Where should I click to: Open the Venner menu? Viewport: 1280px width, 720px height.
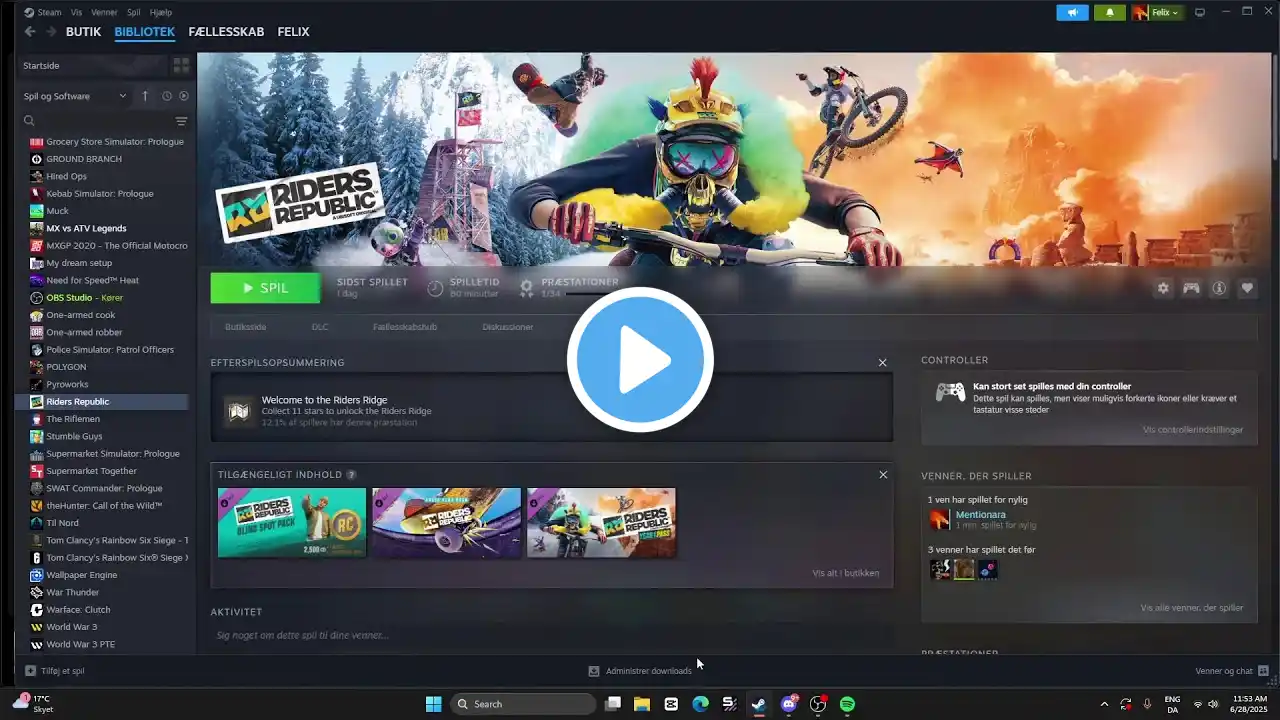click(104, 12)
